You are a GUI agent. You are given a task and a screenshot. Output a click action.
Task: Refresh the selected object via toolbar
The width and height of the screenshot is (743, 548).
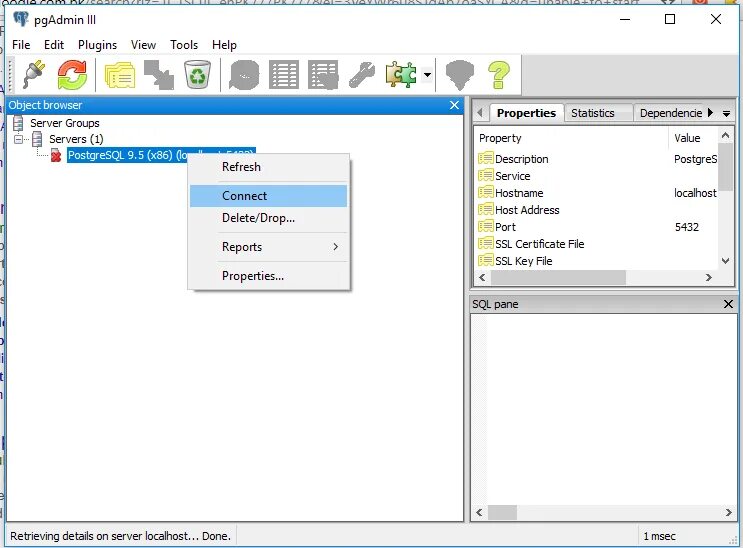(72, 74)
